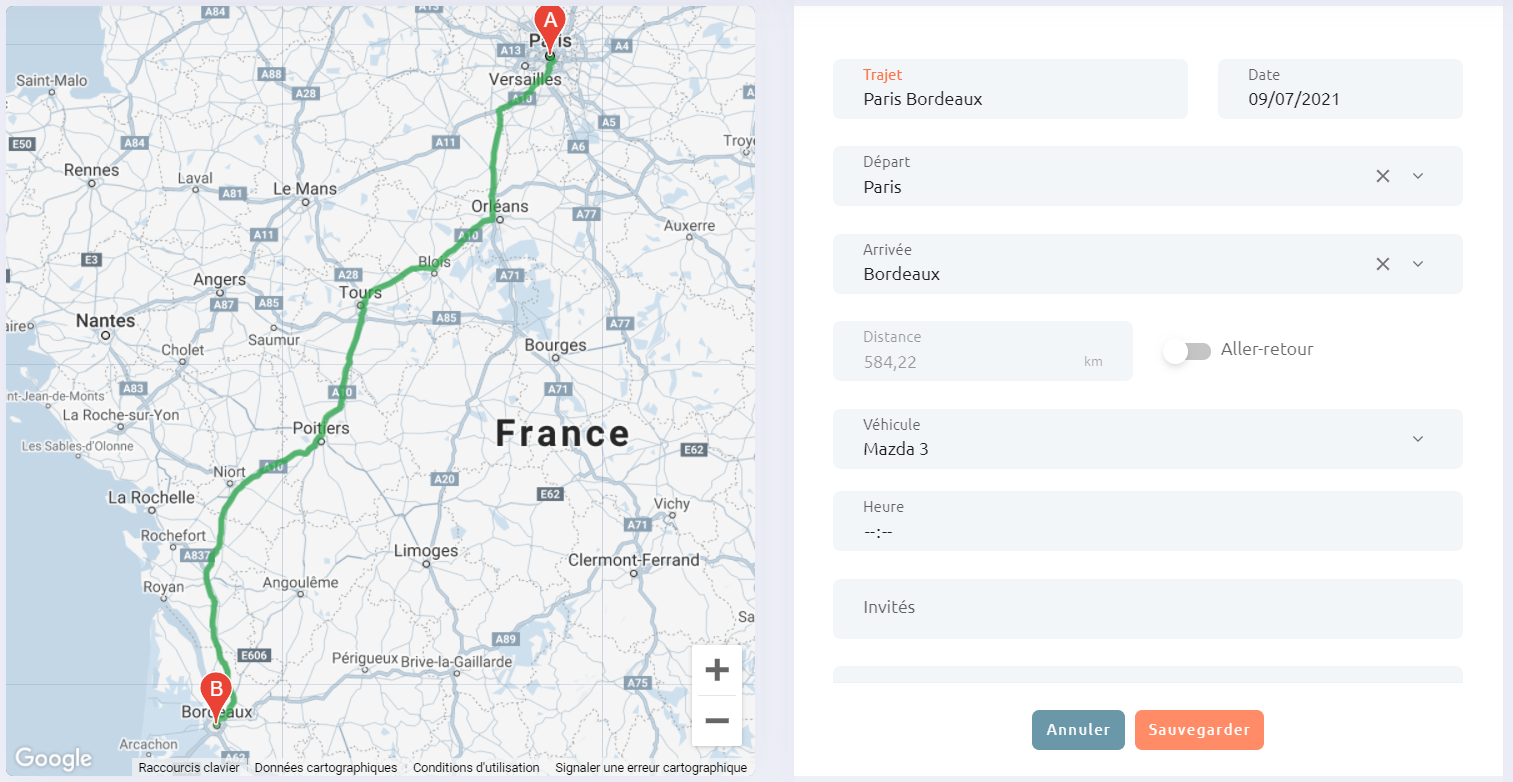Viewport: 1513px width, 782px height.
Task: Click the Invités field
Action: click(x=1147, y=608)
